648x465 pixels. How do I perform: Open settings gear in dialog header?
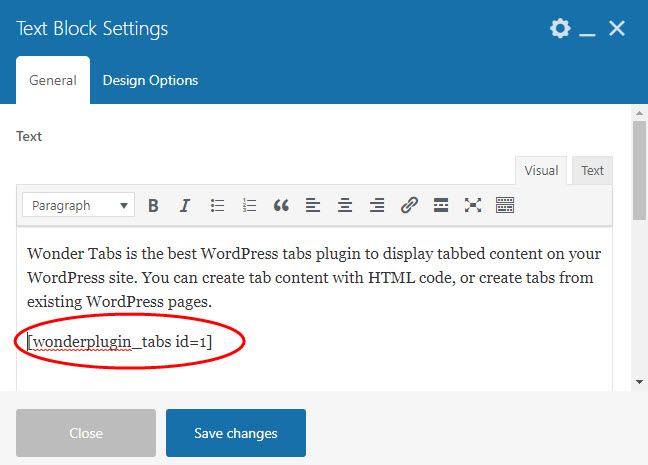tap(560, 29)
